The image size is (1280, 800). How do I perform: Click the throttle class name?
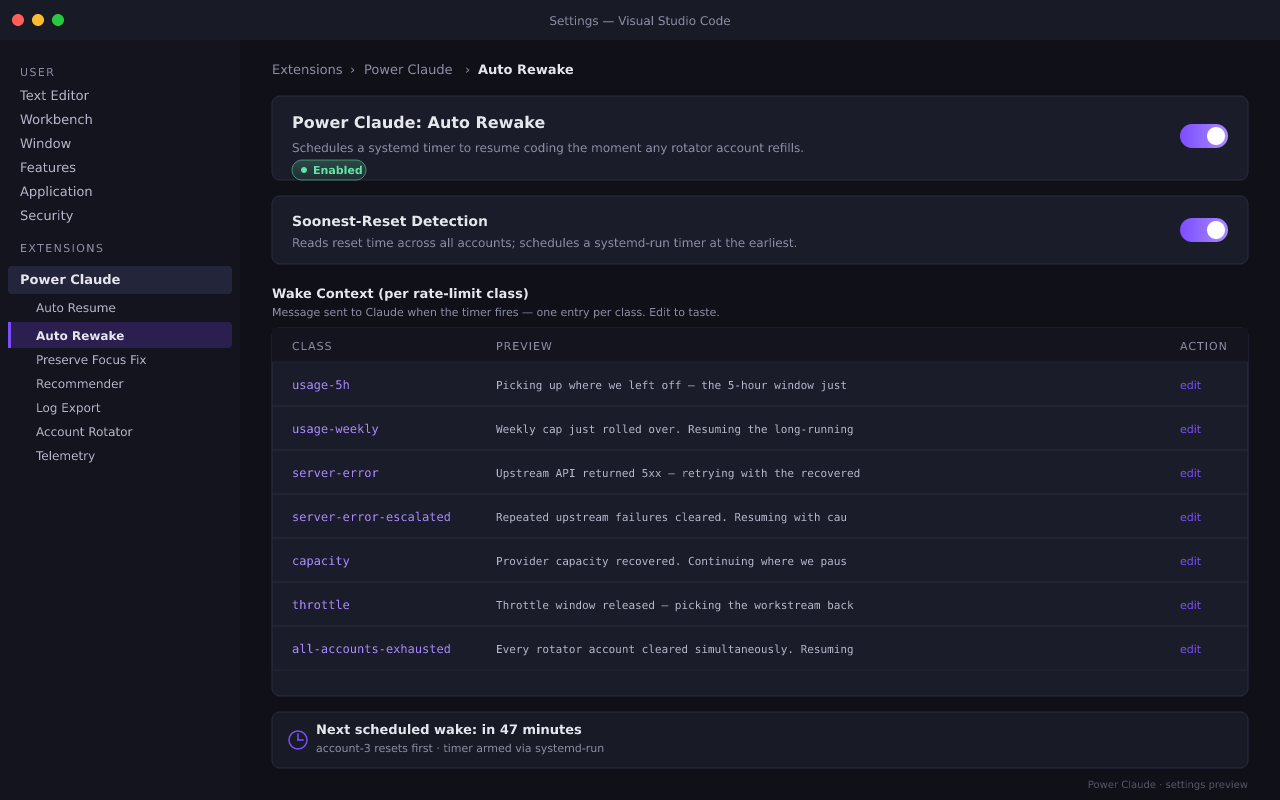point(321,605)
